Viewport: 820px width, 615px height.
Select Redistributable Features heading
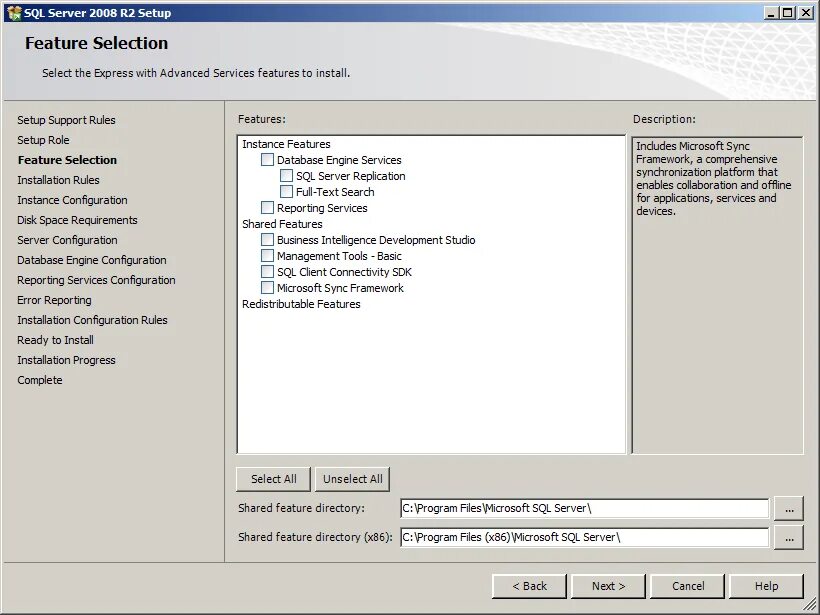coord(301,304)
